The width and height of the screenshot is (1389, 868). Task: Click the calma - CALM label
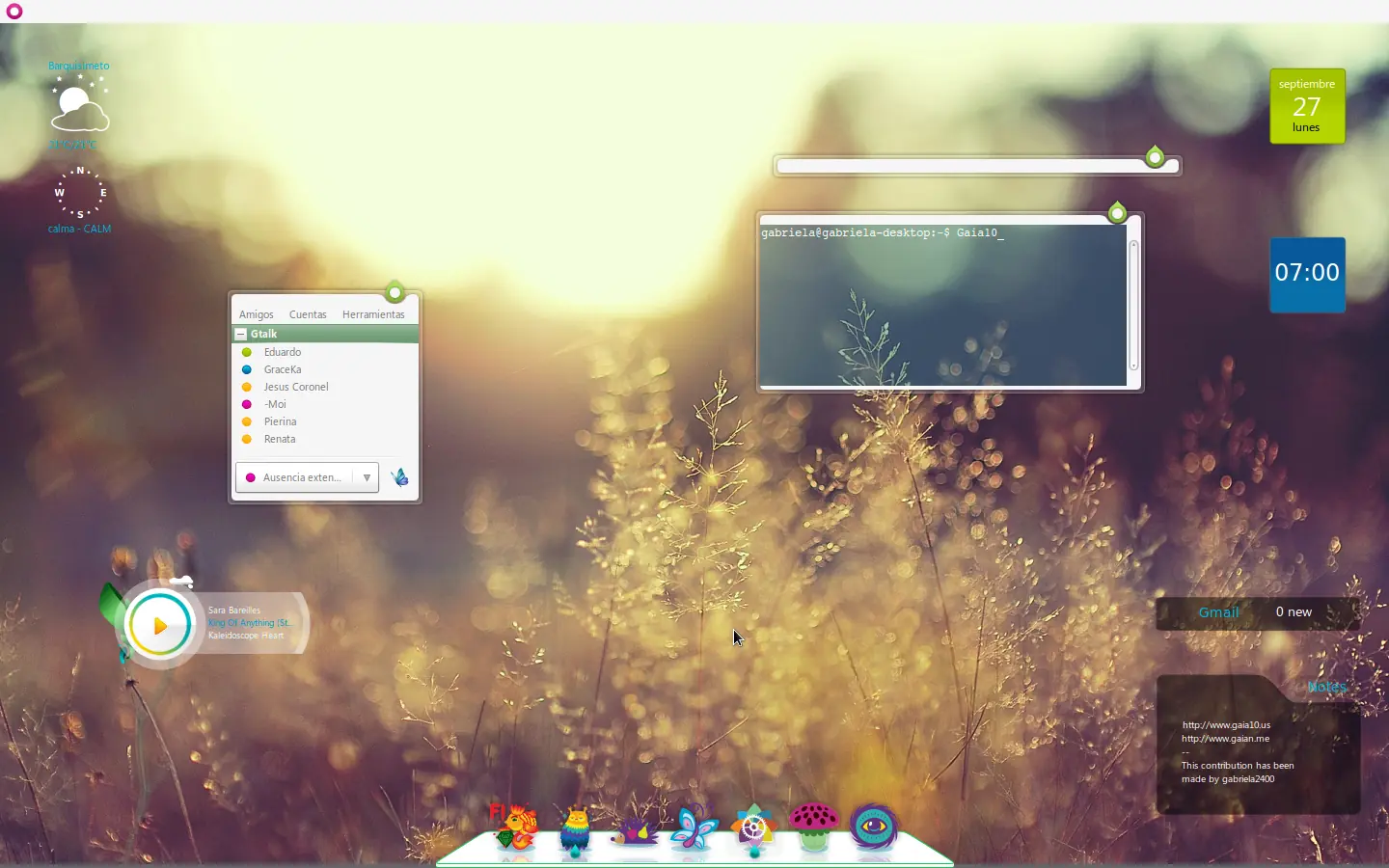click(80, 230)
